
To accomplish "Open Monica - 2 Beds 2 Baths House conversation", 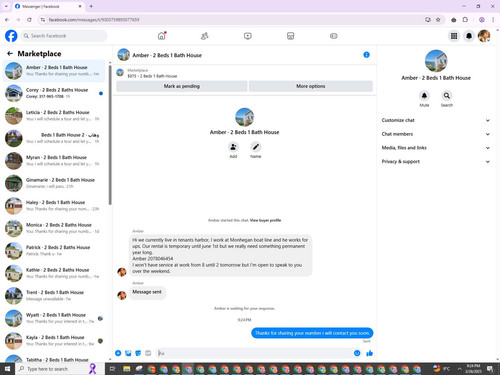I will [54, 228].
